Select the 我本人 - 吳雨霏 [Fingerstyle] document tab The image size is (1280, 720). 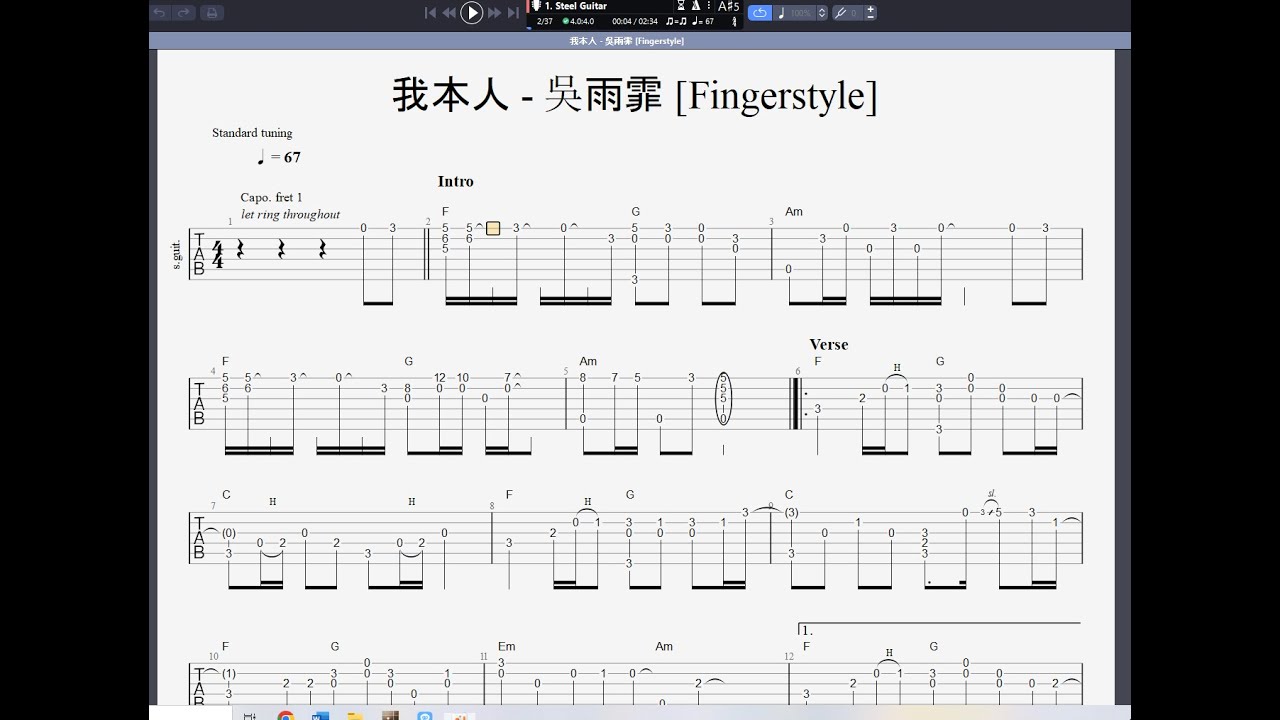point(627,41)
